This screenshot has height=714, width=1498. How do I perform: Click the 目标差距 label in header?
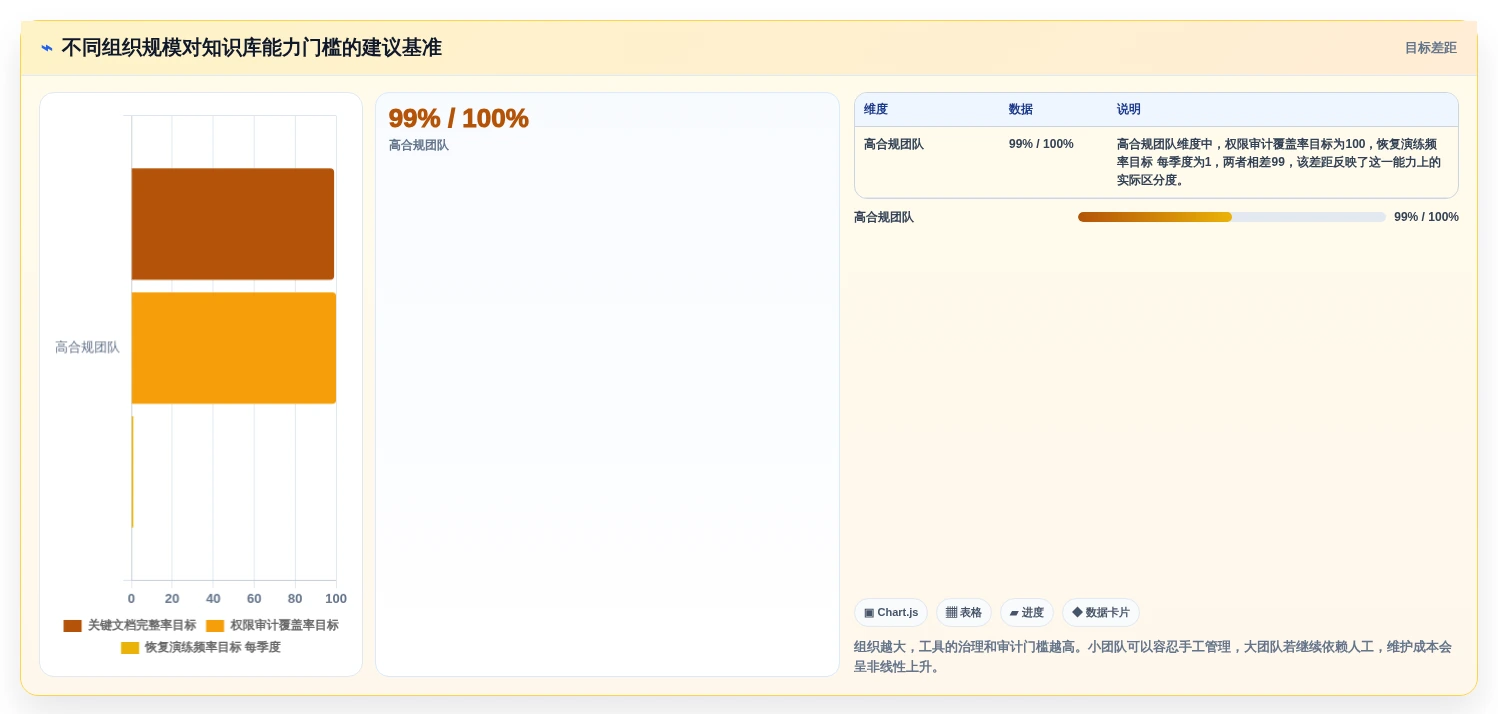[x=1431, y=48]
